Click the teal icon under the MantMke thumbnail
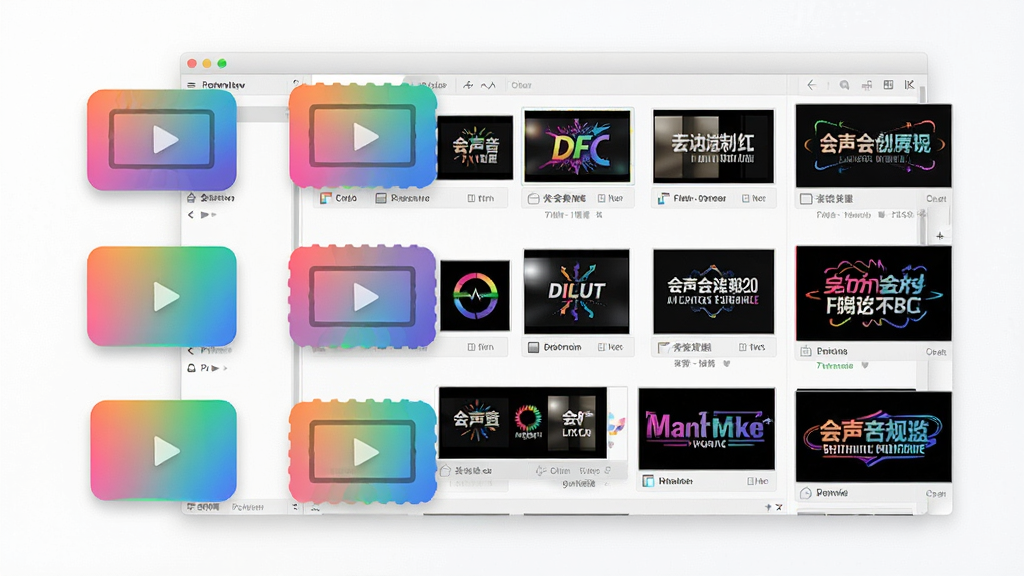 point(648,481)
